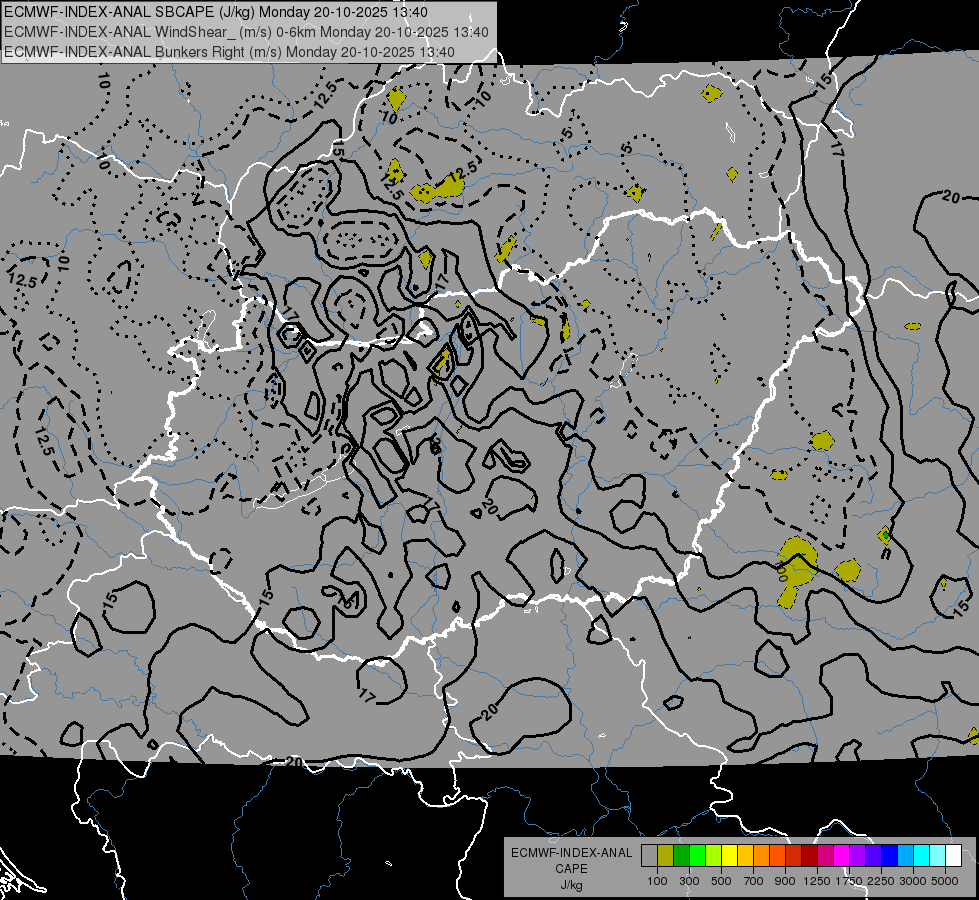Image resolution: width=979 pixels, height=900 pixels.
Task: Click the CAPE label in the legend
Action: click(x=571, y=869)
